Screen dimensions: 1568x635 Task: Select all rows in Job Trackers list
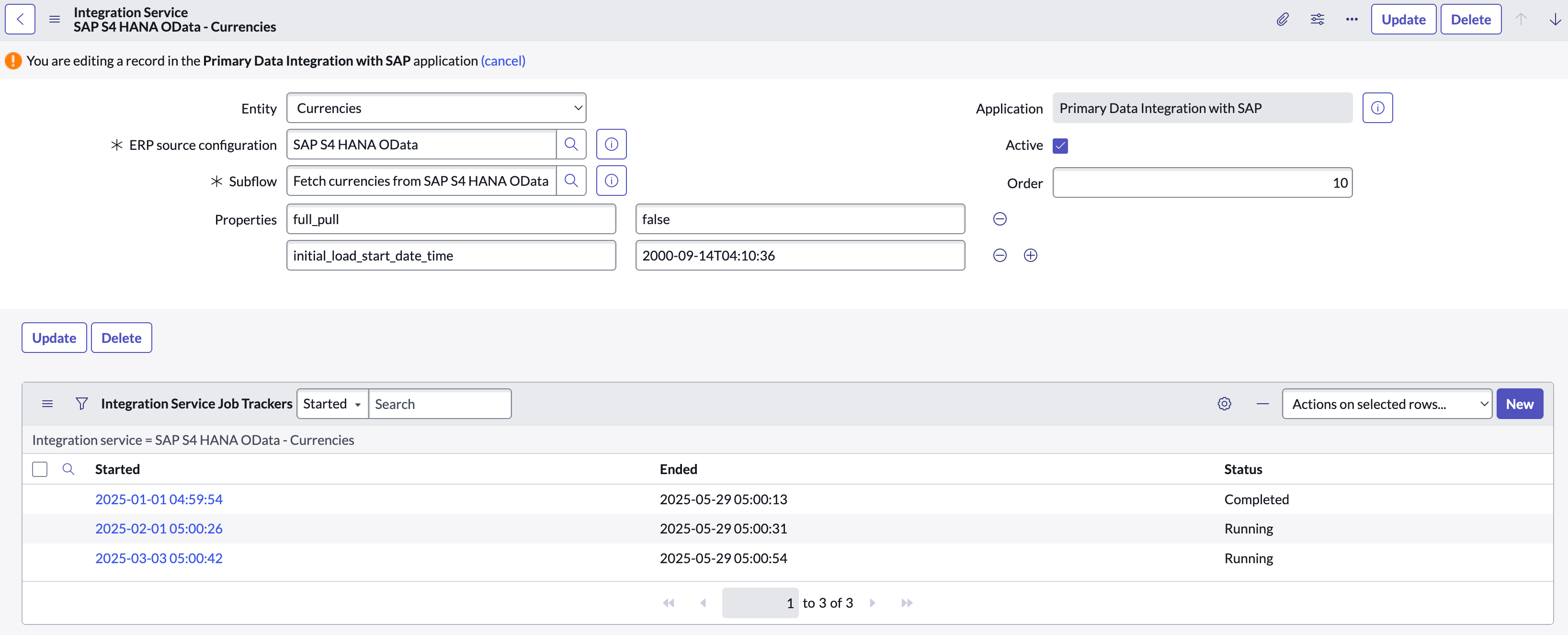[40, 469]
